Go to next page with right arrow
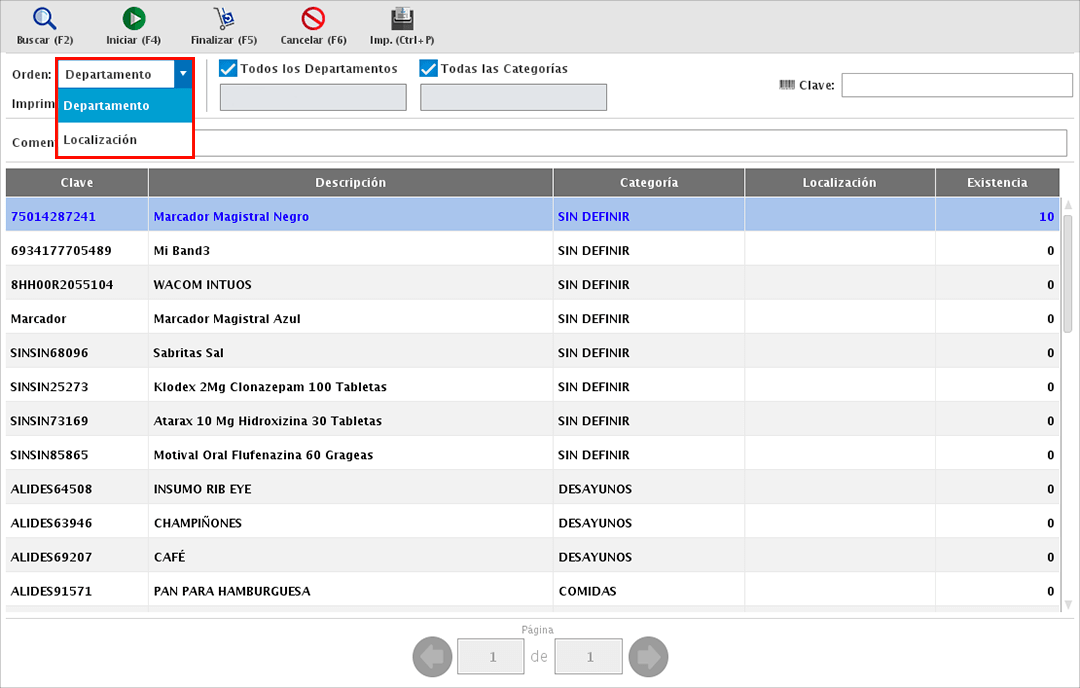Viewport: 1080px width, 688px height. click(650, 657)
